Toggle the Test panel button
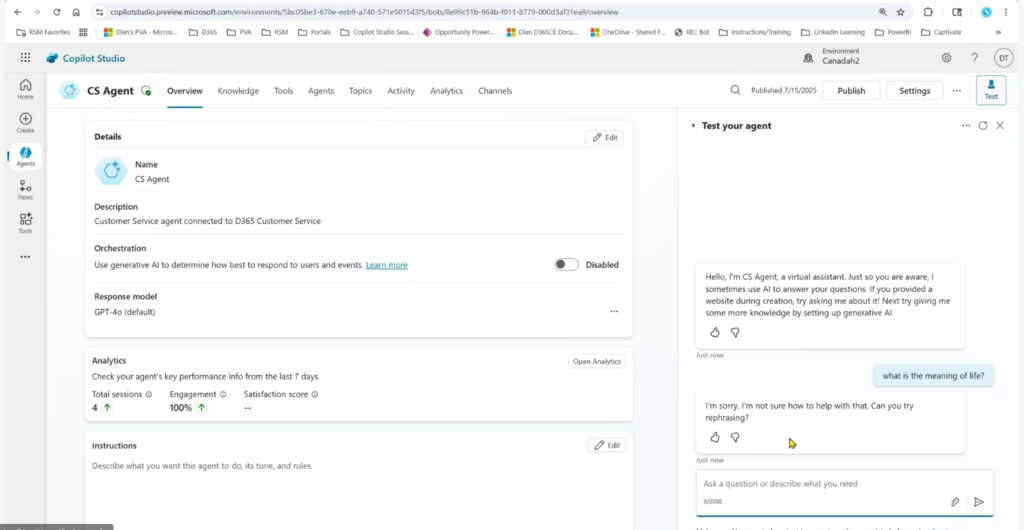Viewport: 1024px width, 530px height. (991, 90)
